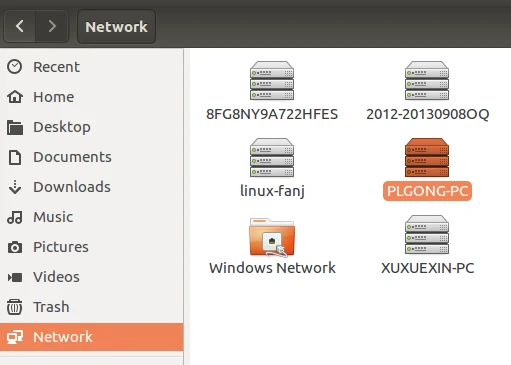Select the 8FG8NY9A722HFES server icon

(x=272, y=80)
